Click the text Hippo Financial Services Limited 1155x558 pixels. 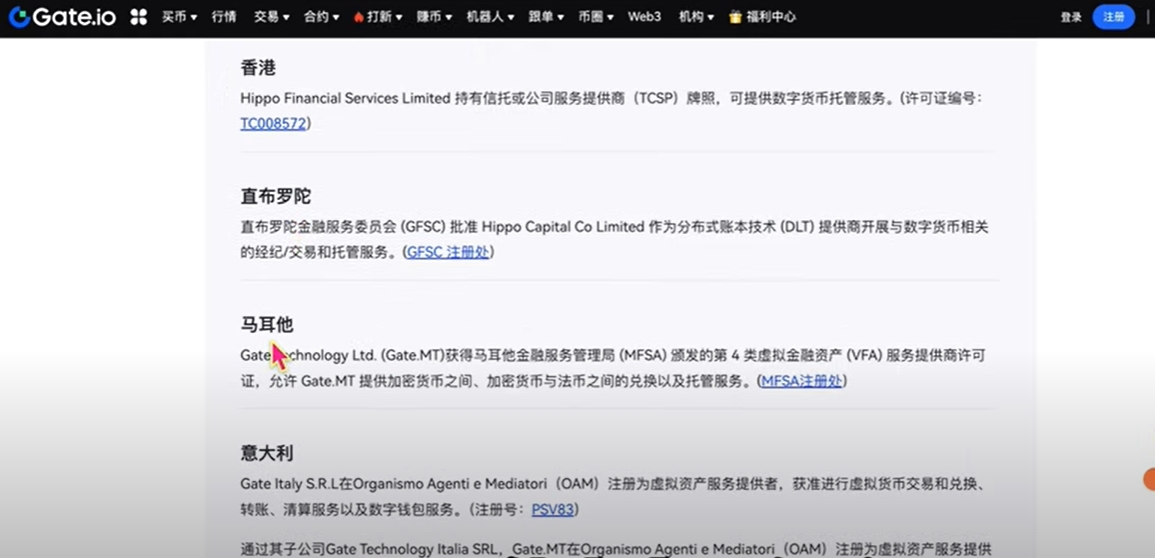(345, 98)
